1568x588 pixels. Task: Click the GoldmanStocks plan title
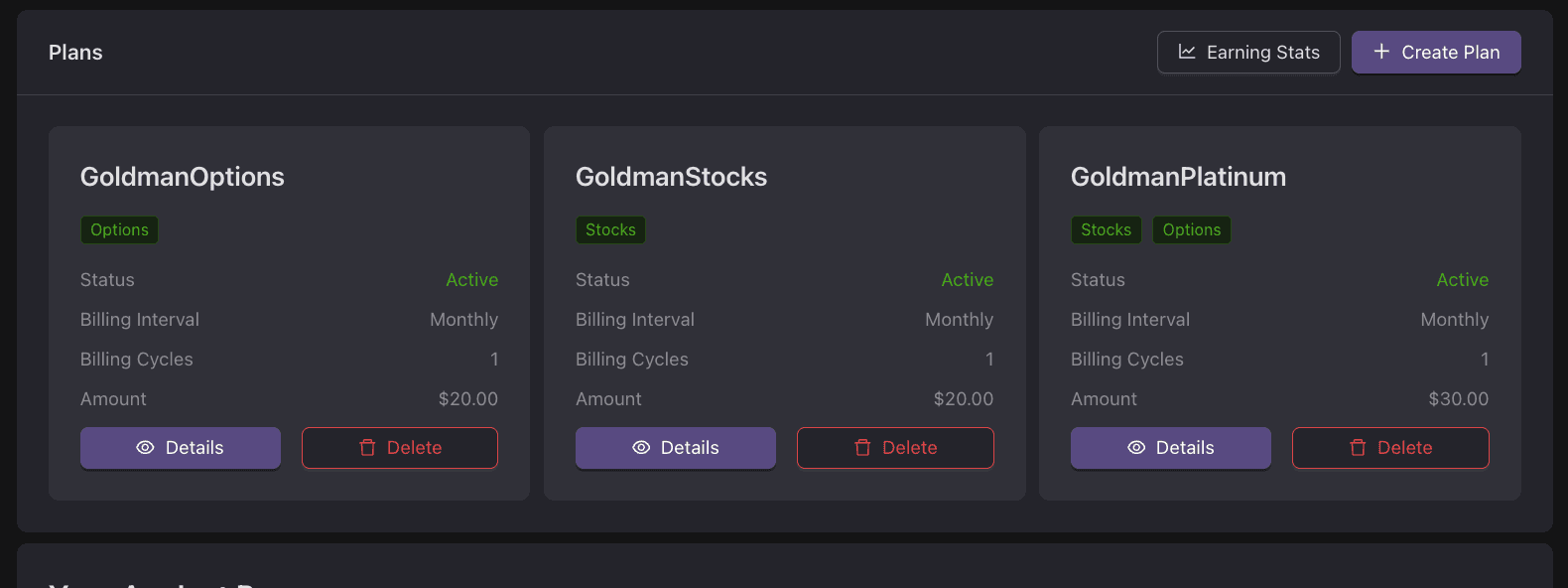(x=671, y=177)
